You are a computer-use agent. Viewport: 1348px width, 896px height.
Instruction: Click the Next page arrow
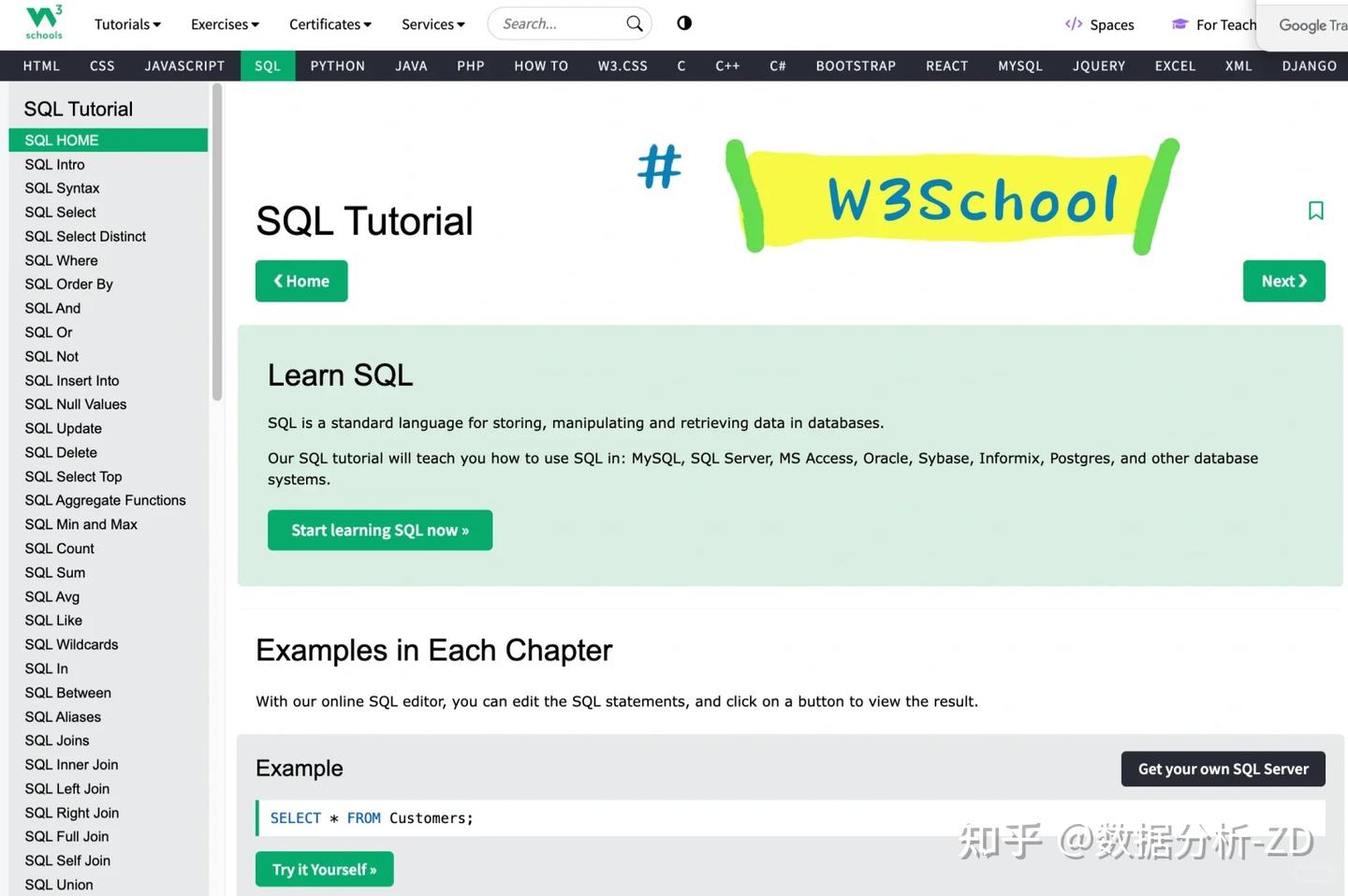[x=1303, y=281]
